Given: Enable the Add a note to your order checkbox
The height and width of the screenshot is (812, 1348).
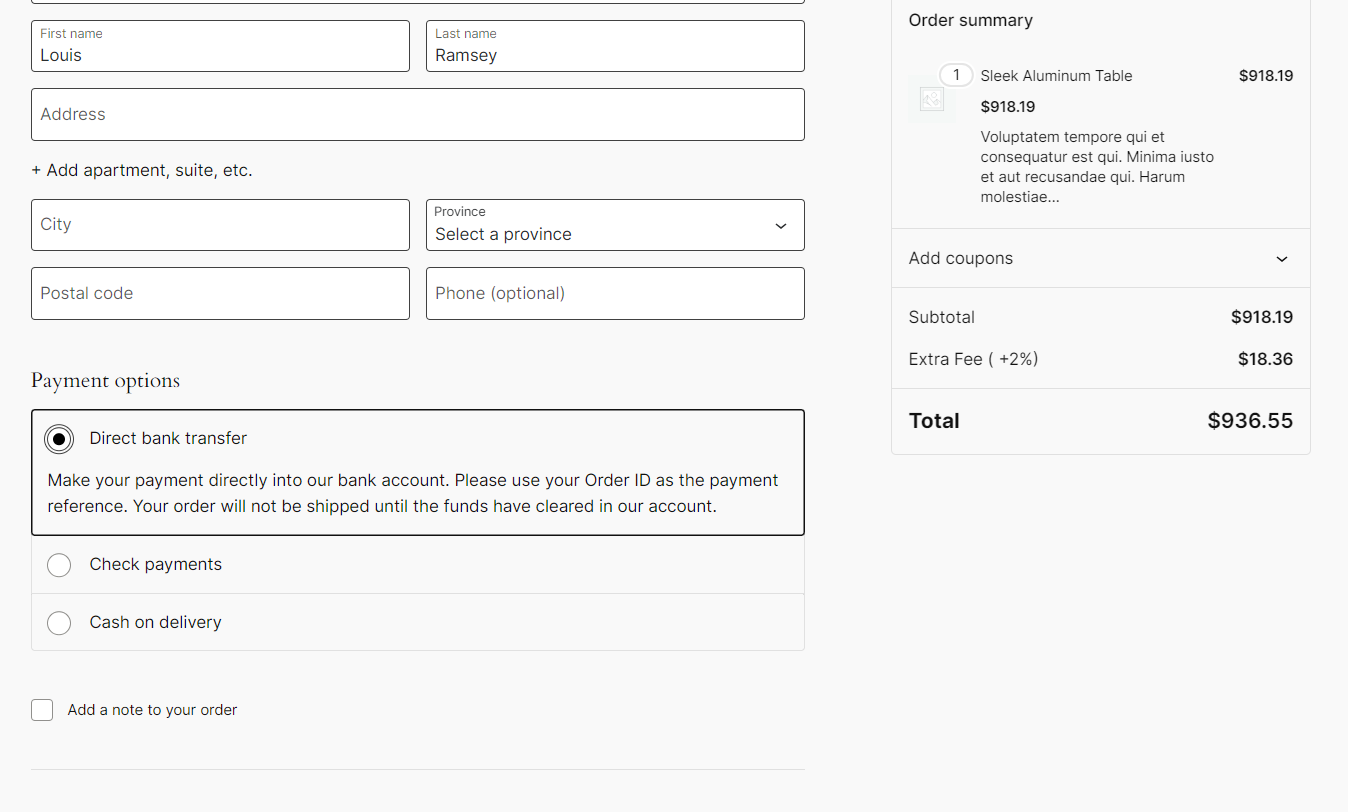Looking at the screenshot, I should coord(42,710).
